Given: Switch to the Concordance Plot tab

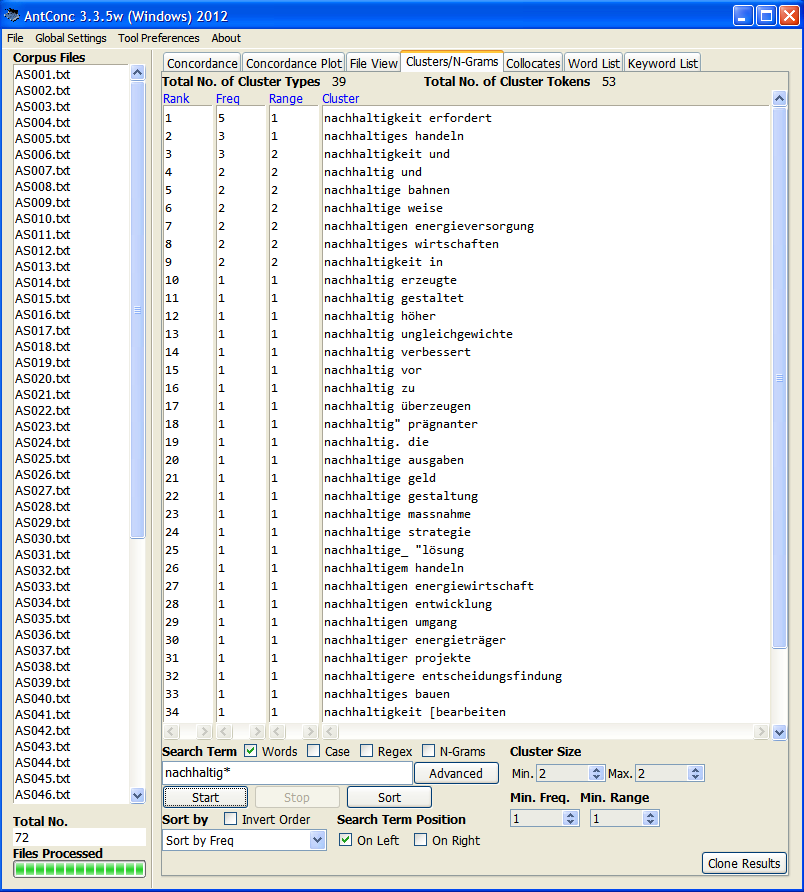Looking at the screenshot, I should coord(294,63).
